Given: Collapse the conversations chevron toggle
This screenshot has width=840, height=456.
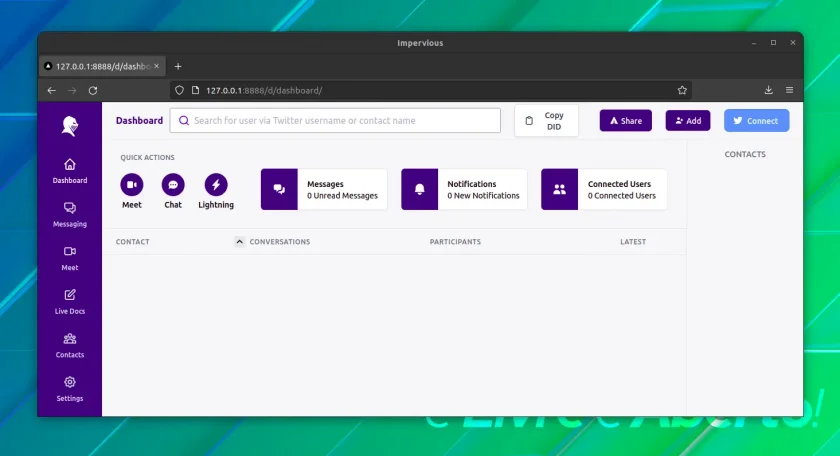Looking at the screenshot, I should 239,242.
